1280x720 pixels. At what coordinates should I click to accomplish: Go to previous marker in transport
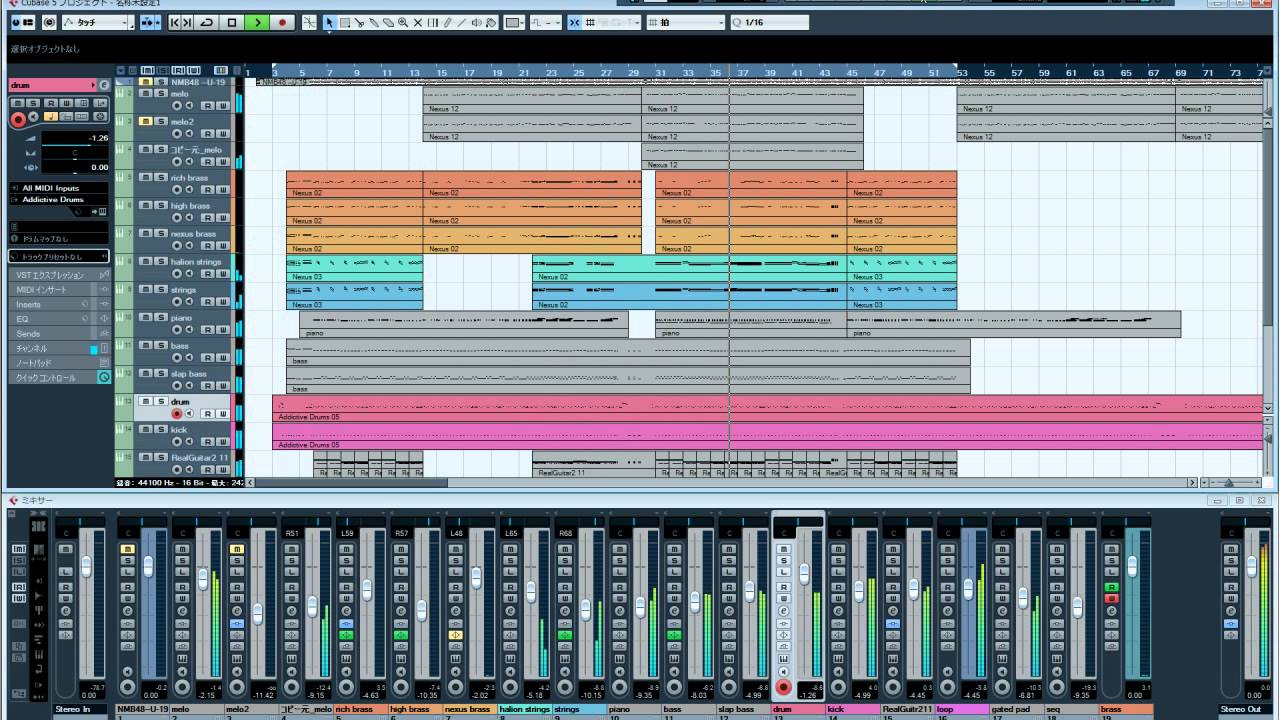click(175, 22)
